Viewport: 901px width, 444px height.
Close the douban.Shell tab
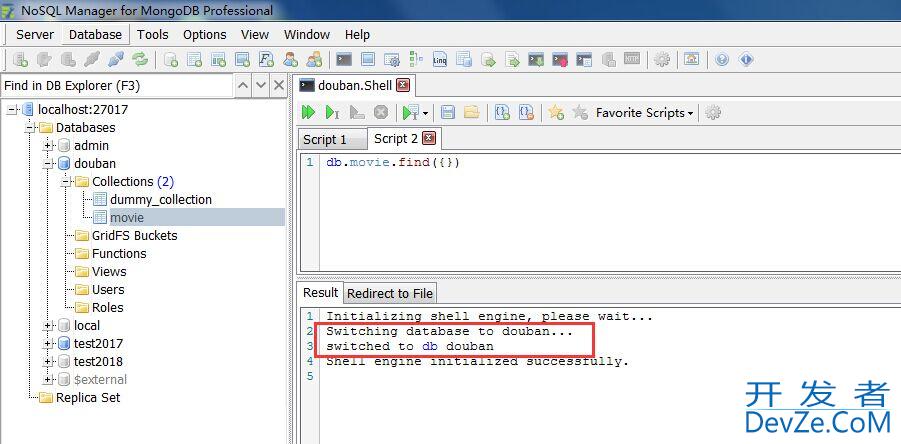click(403, 86)
